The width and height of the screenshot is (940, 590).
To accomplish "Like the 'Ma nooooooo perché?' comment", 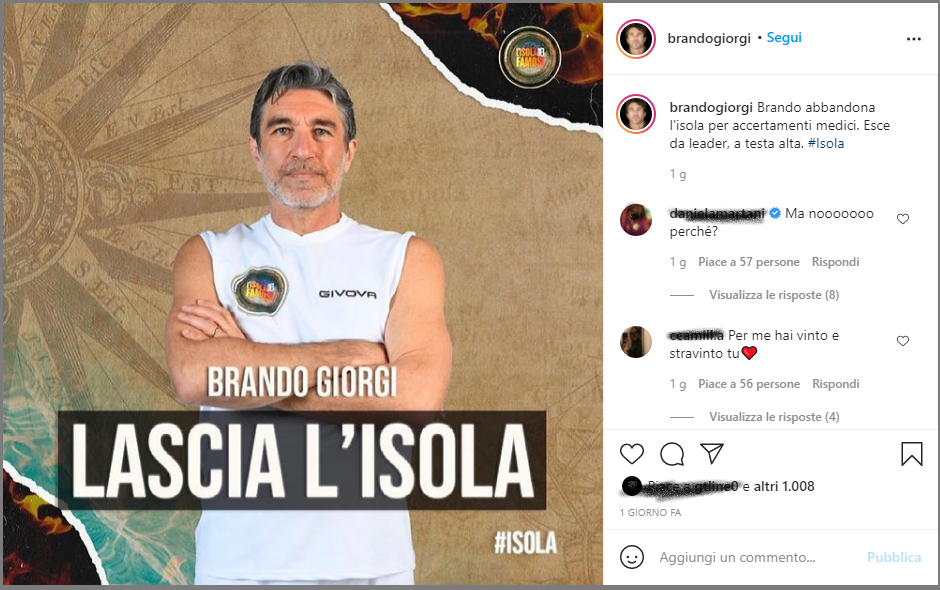I will click(903, 219).
